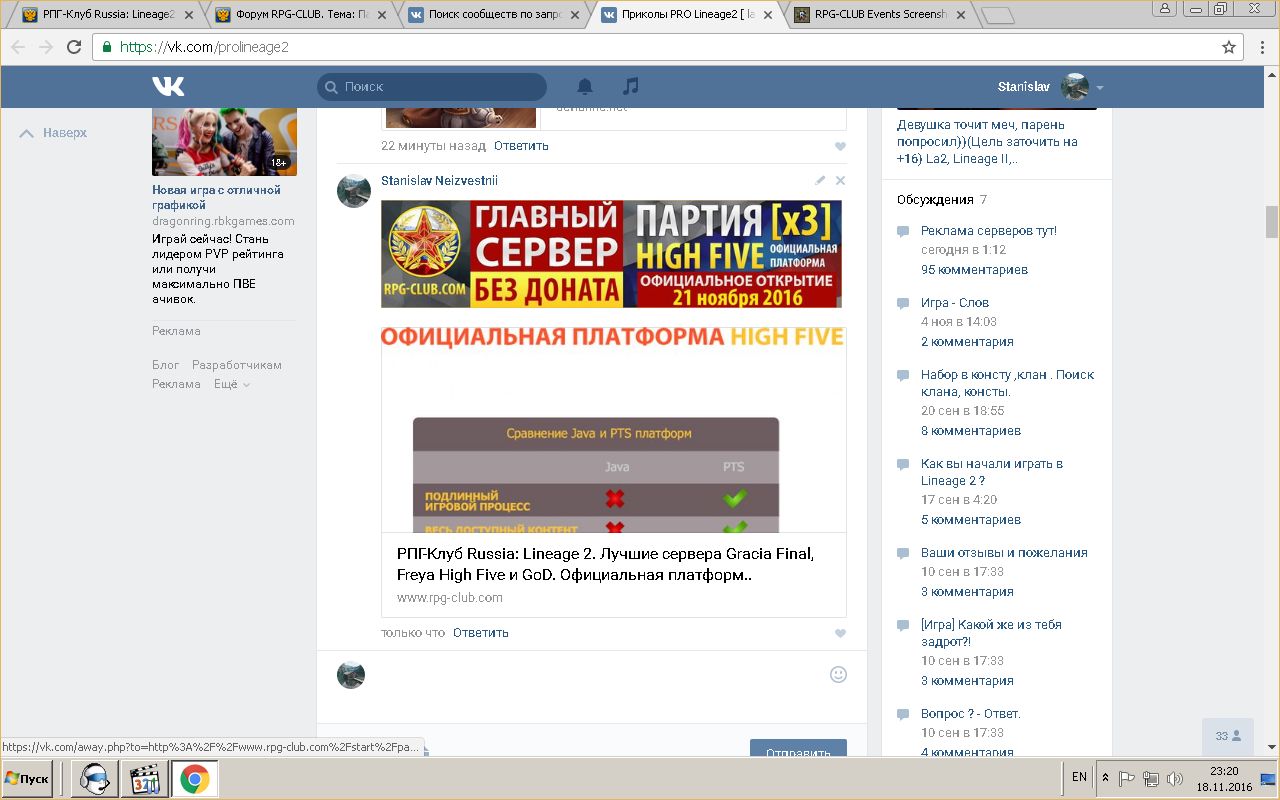
Task: Open '[Игра] Какой же из тебя задрот?!' discussion
Action: (991, 633)
